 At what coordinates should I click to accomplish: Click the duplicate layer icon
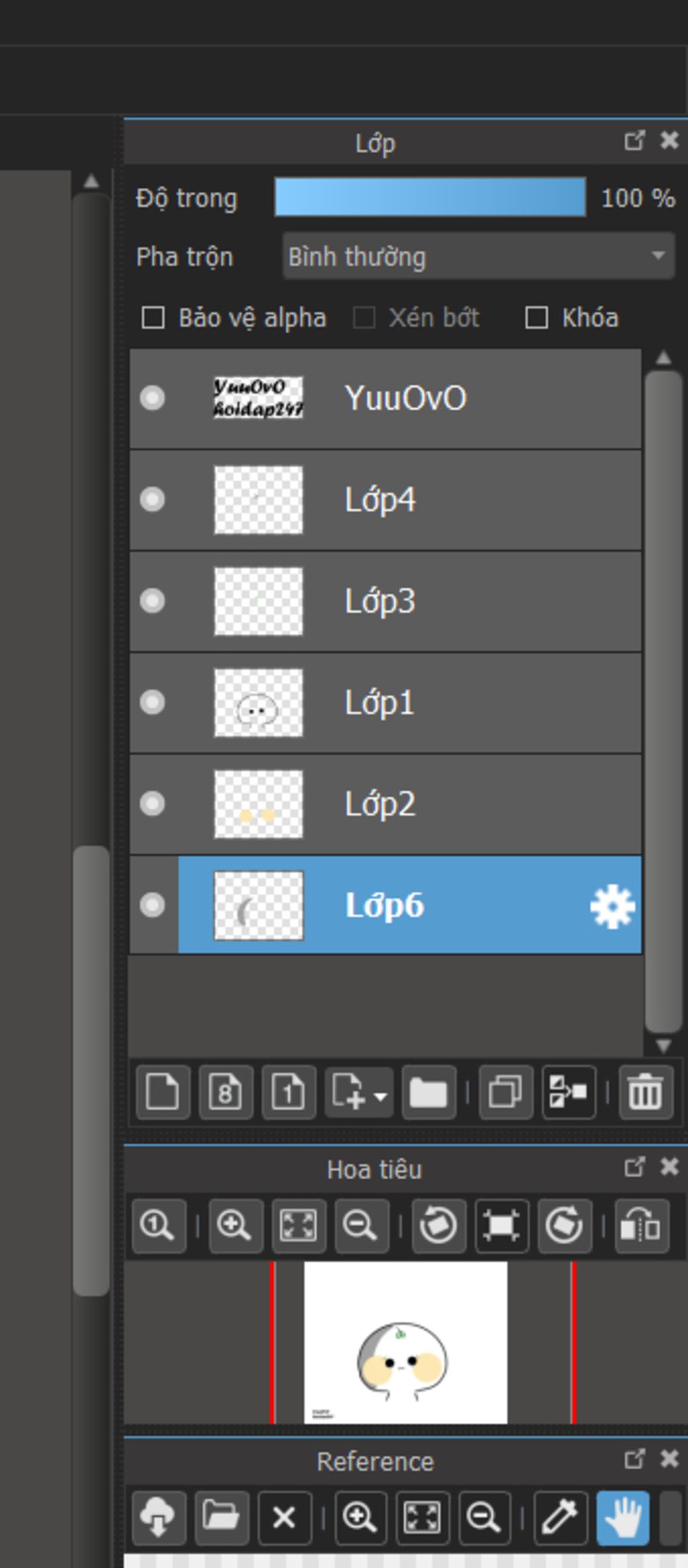[x=505, y=1092]
